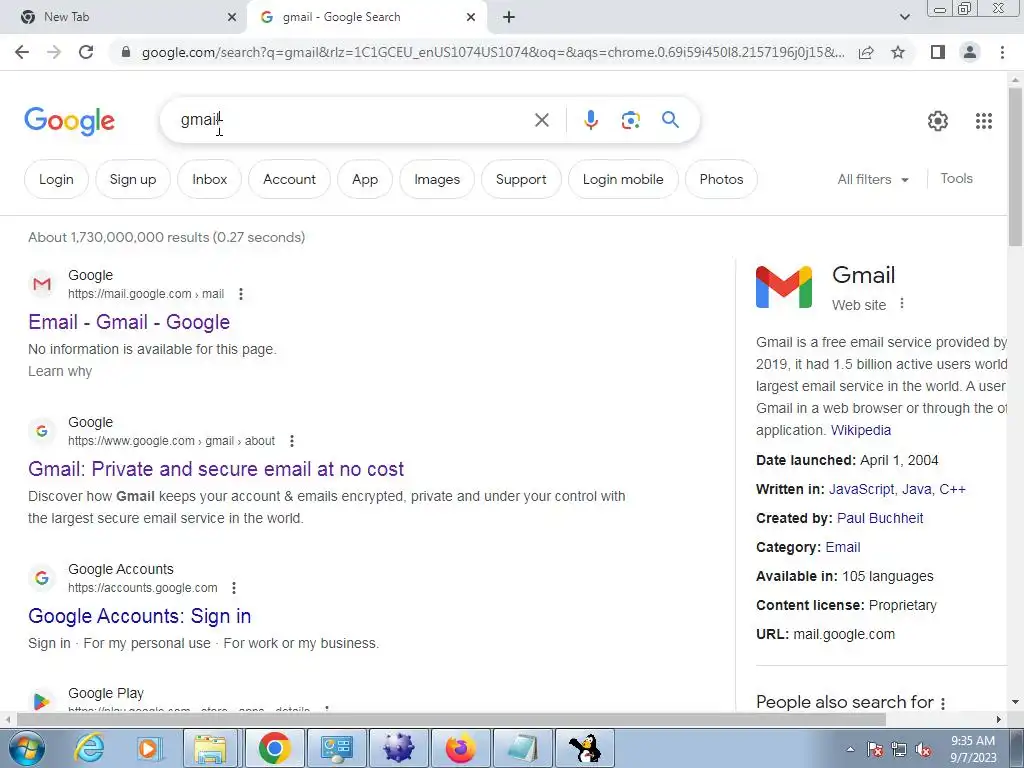
Task: Open more options for gmail about result
Action: [292, 441]
